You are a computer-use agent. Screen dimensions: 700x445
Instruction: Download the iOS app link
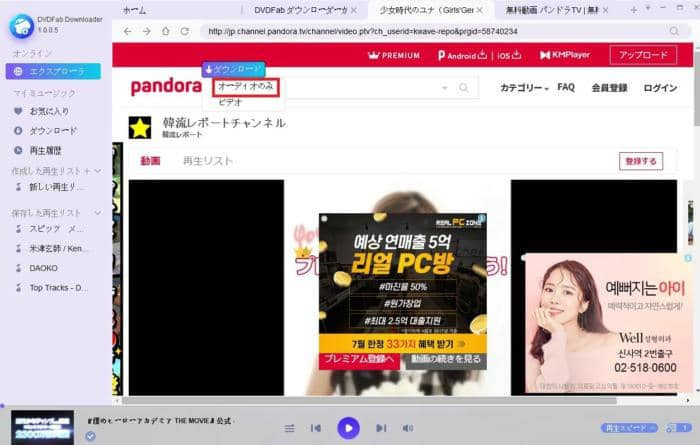pos(509,55)
